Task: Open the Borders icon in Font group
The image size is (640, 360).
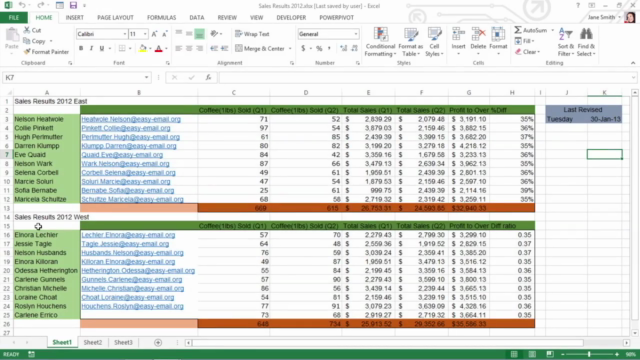Action: click(122, 49)
